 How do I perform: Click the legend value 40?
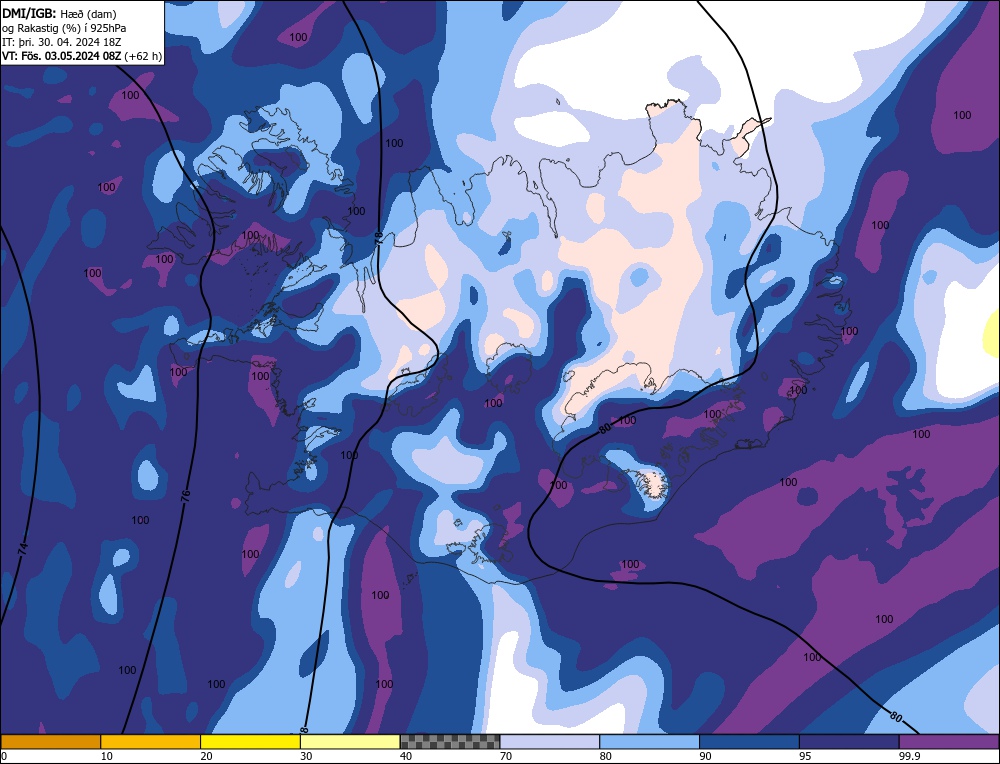(x=406, y=756)
